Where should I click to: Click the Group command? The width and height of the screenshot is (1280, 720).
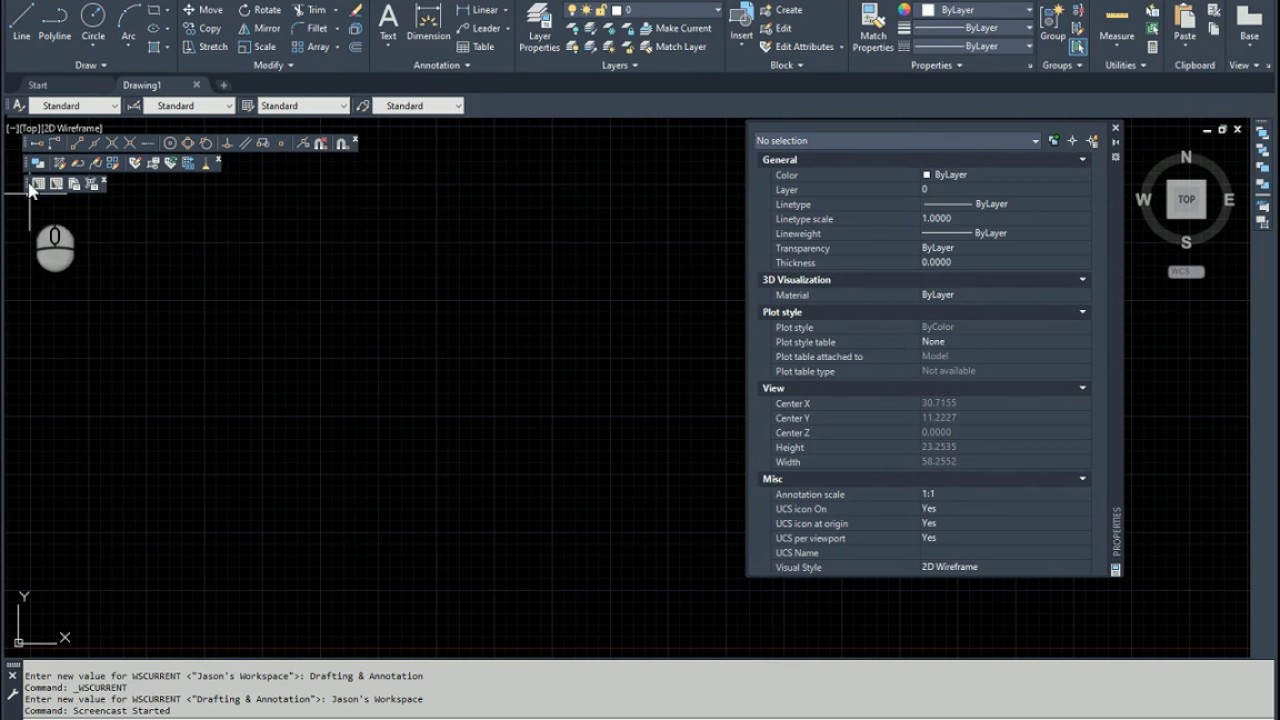pyautogui.click(x=1053, y=23)
